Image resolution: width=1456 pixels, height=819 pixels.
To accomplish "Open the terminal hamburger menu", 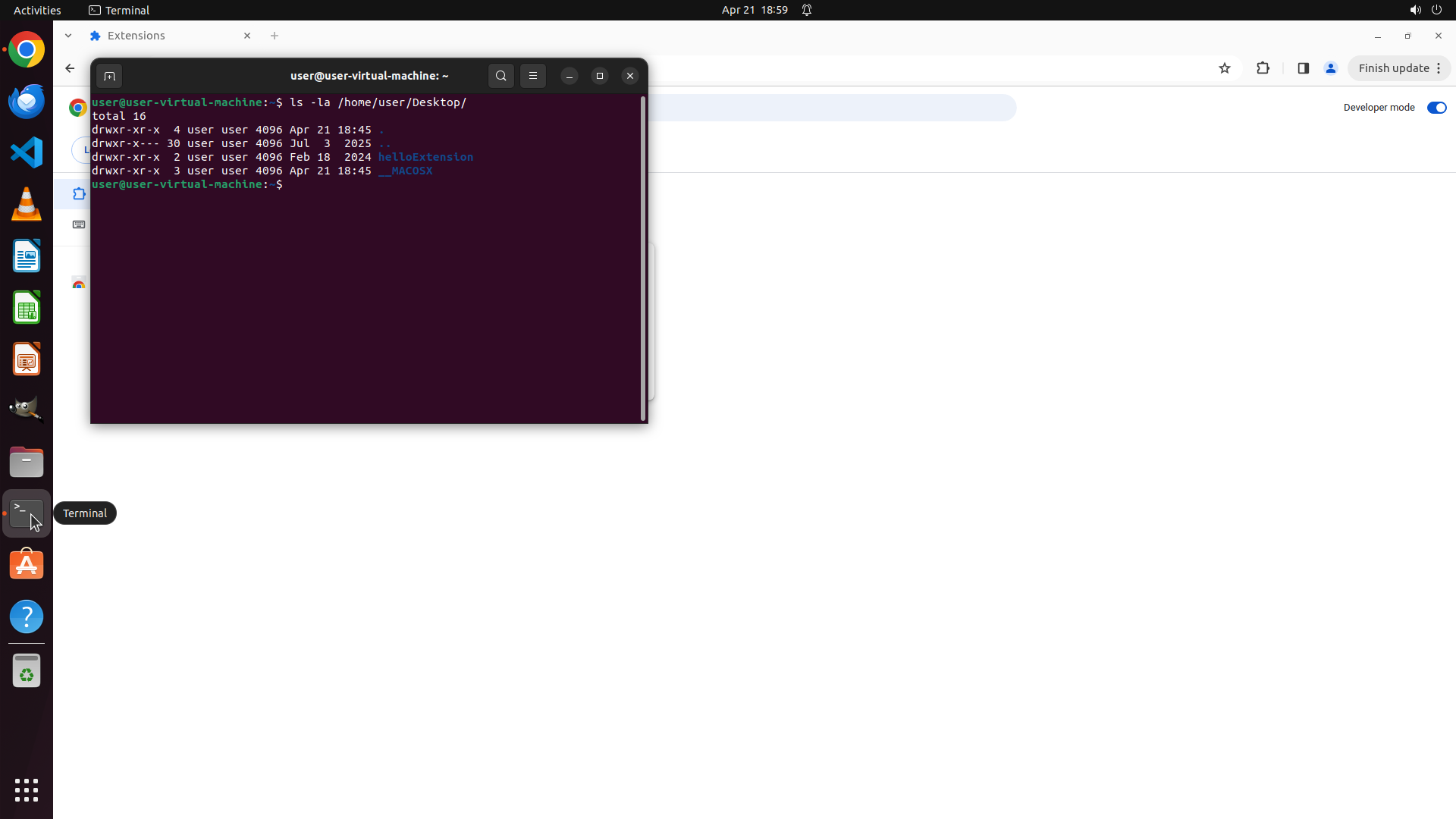I will point(533,76).
